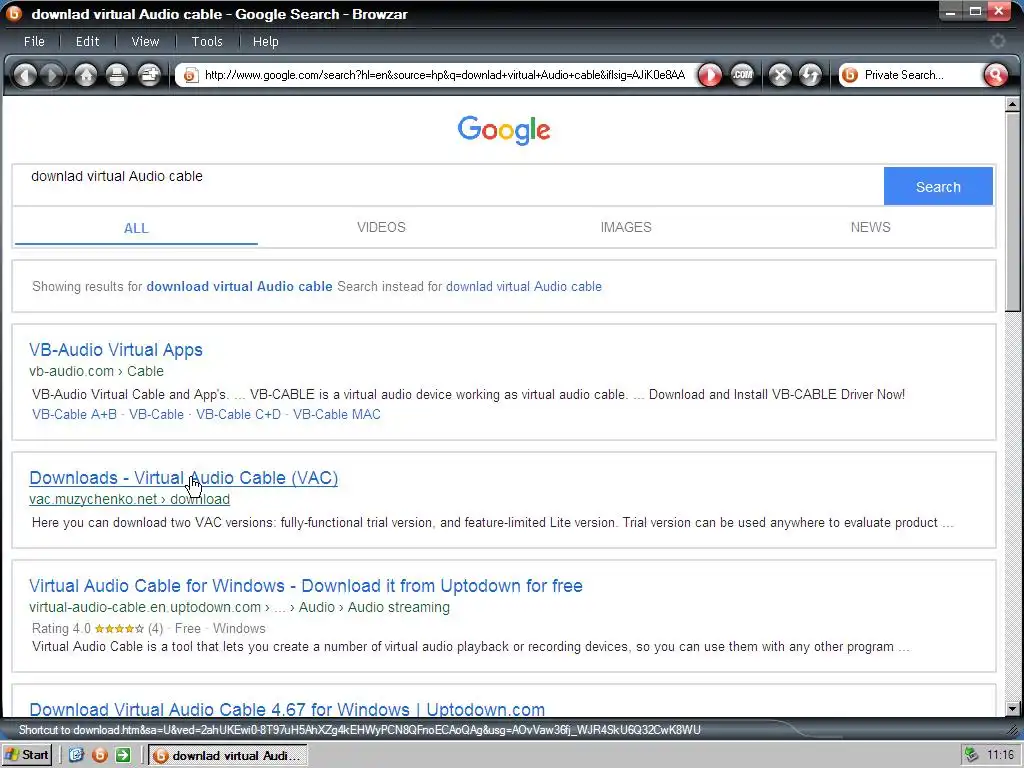Follow the corrected download virtual Audio cable link
The image size is (1024, 768).
(239, 286)
